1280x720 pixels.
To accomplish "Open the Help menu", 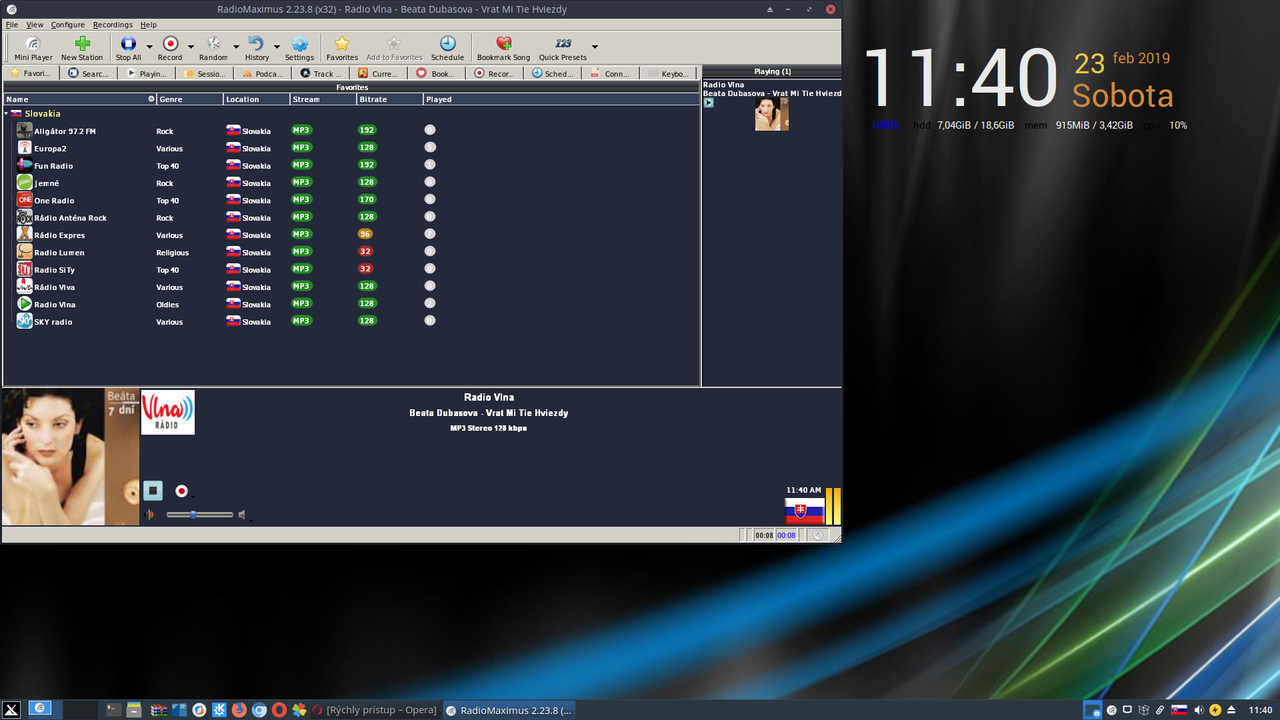I will click(148, 24).
